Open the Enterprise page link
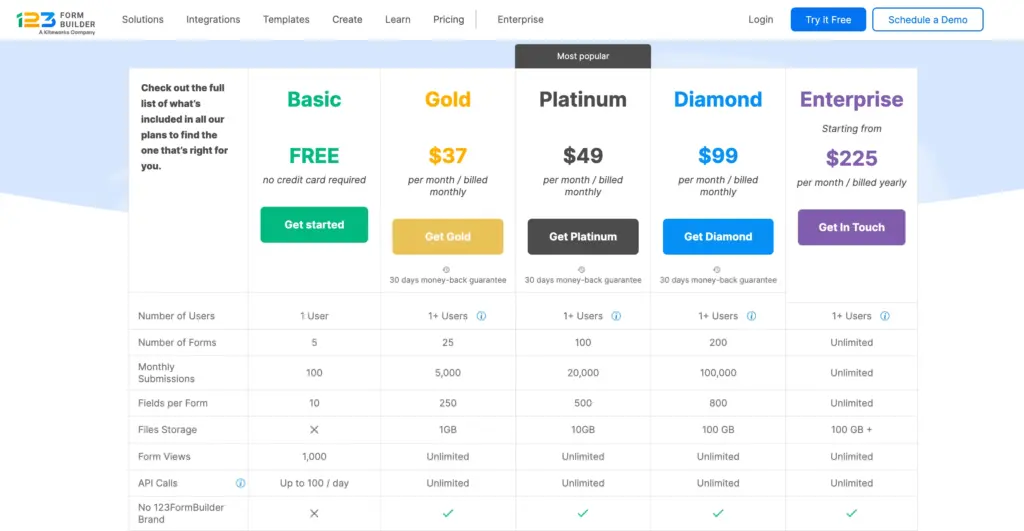 coord(521,20)
